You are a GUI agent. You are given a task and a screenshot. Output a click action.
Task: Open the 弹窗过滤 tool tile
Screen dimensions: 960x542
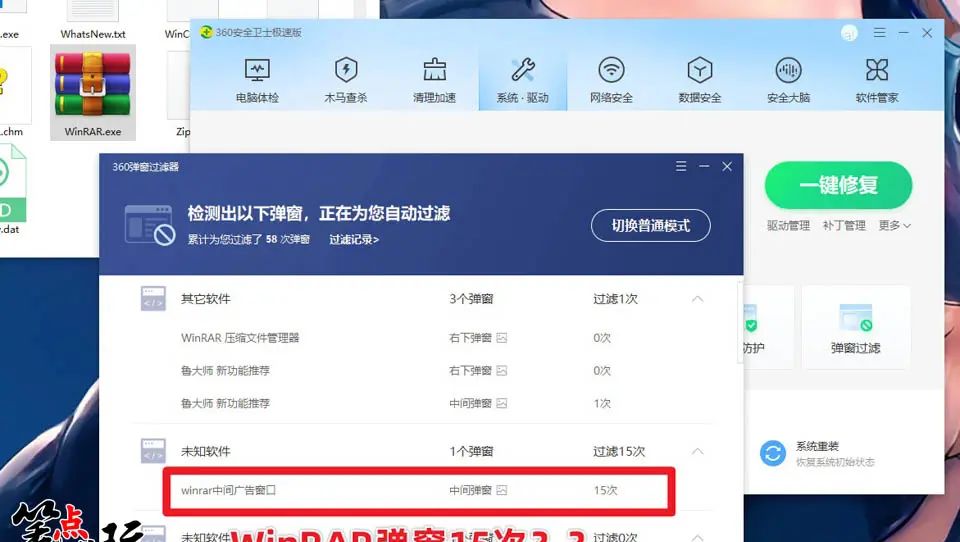pos(855,328)
